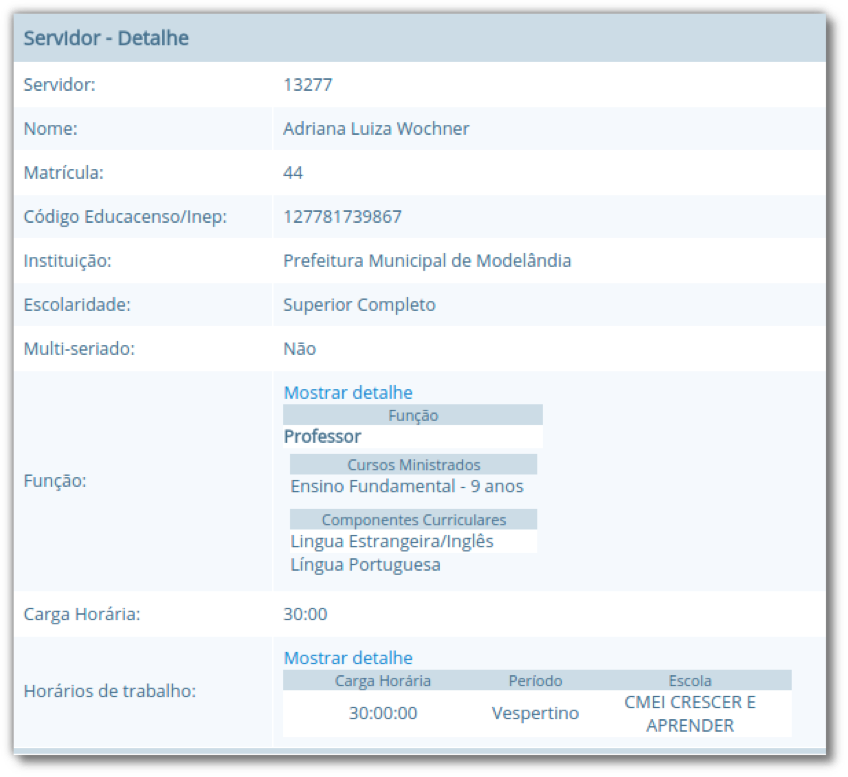
Task: Select the Código Educacenso/Inep number
Action: (x=340, y=217)
